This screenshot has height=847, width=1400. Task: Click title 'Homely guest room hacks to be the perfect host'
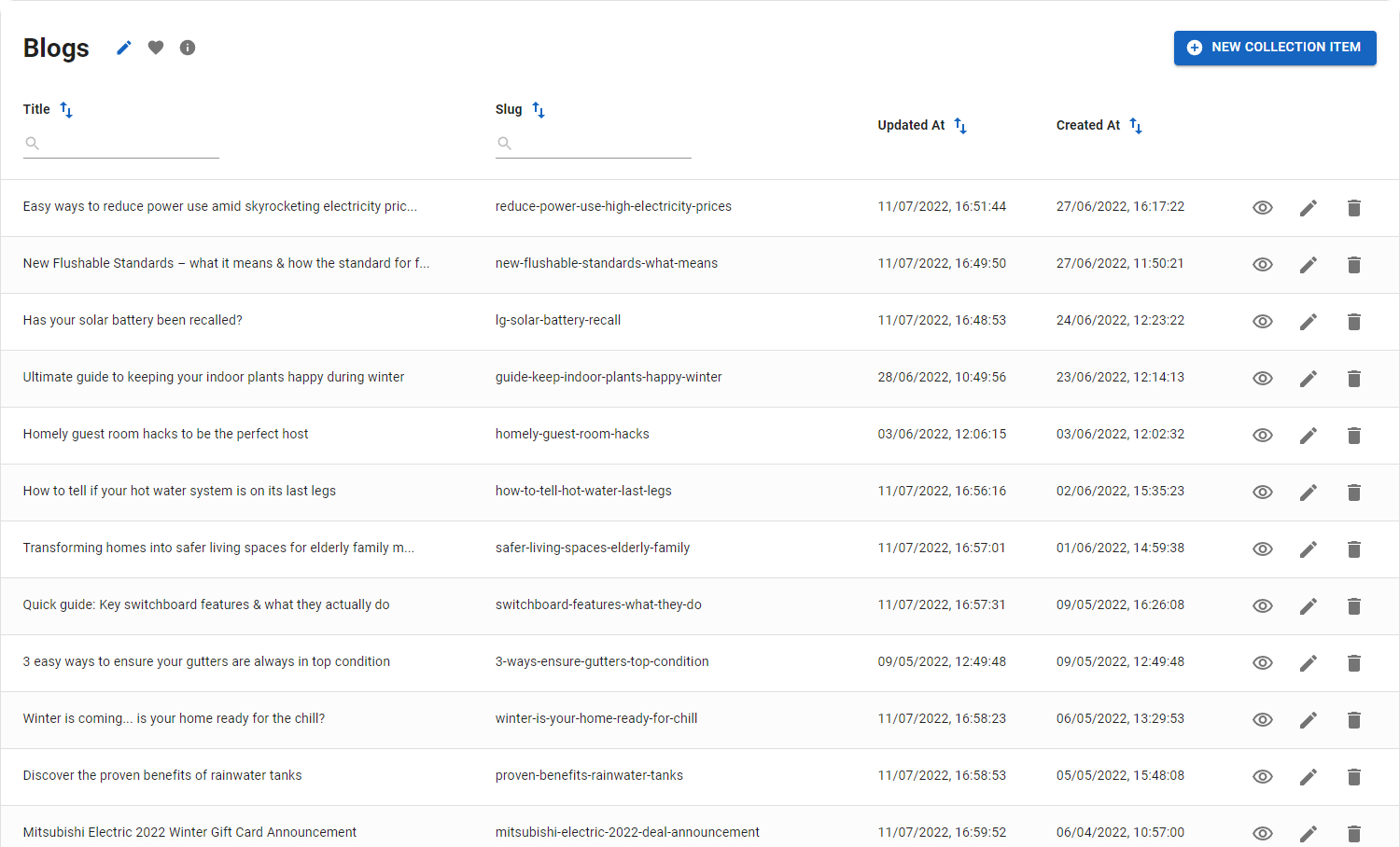point(165,434)
